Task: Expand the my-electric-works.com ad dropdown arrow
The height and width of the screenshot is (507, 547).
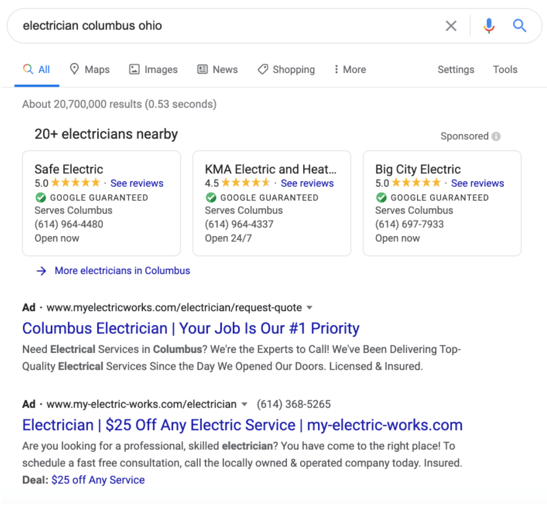Action: pos(244,404)
